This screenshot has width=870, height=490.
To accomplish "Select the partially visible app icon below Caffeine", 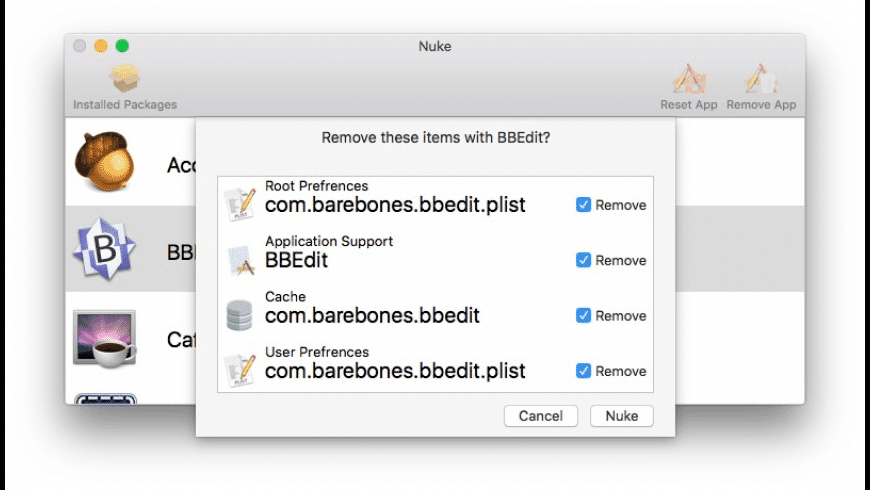I will tap(105, 398).
